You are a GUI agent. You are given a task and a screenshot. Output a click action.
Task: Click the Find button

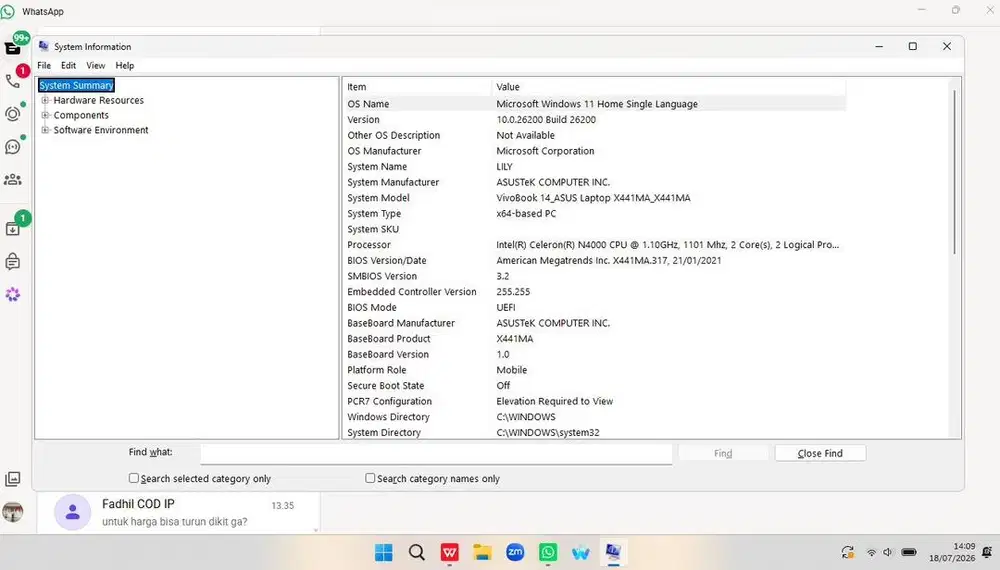(723, 453)
